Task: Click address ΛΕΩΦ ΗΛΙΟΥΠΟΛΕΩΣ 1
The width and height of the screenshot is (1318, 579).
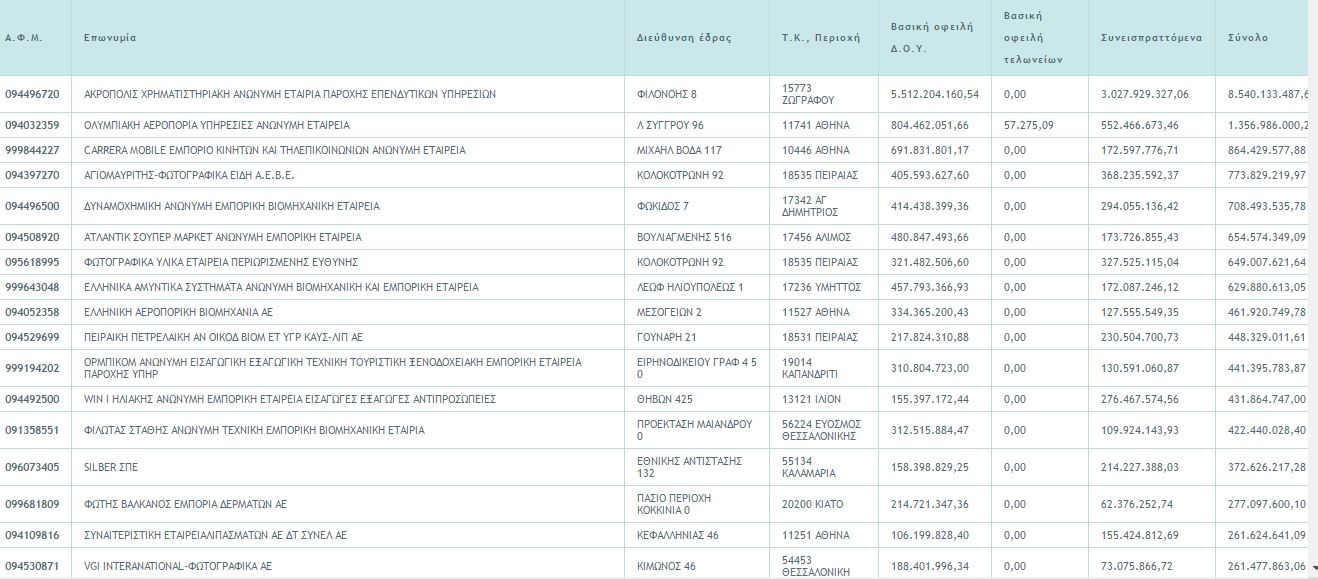Action: [690, 287]
